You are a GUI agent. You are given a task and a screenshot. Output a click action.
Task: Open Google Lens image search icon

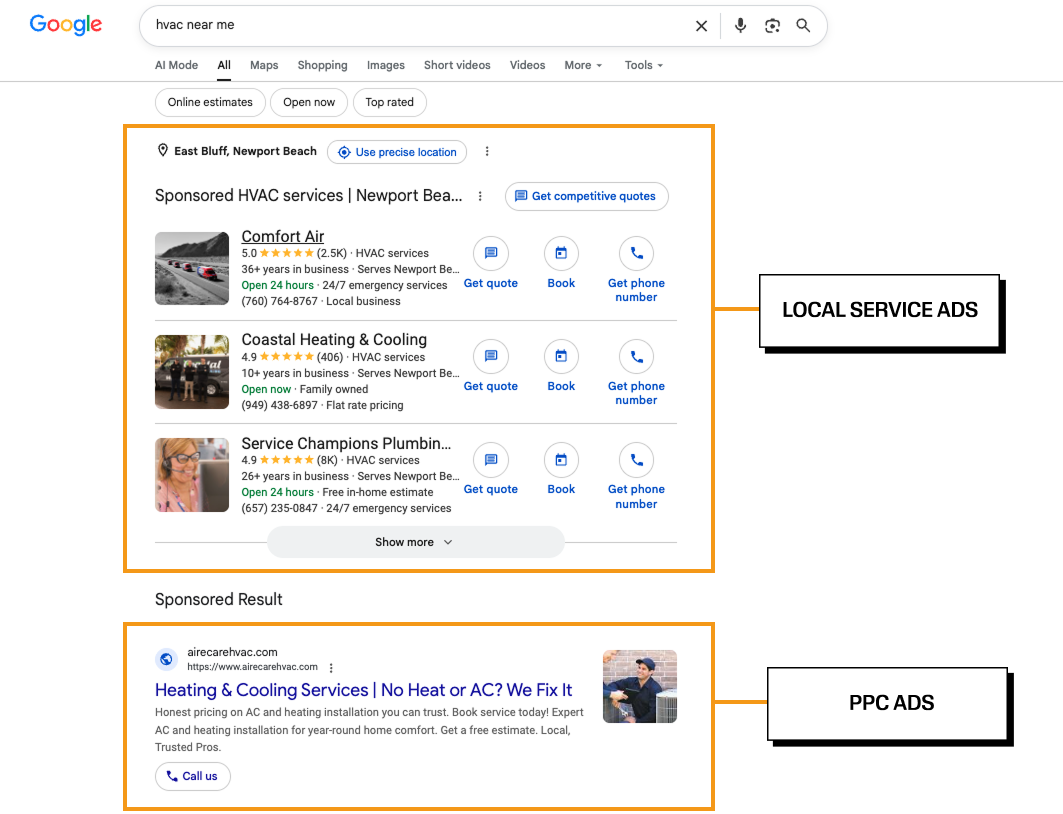click(x=772, y=26)
